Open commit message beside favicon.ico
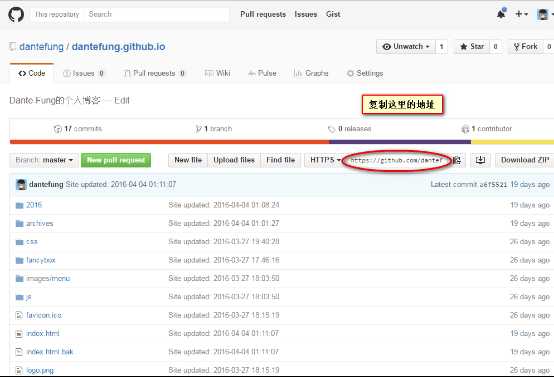The image size is (554, 377). click(224, 315)
